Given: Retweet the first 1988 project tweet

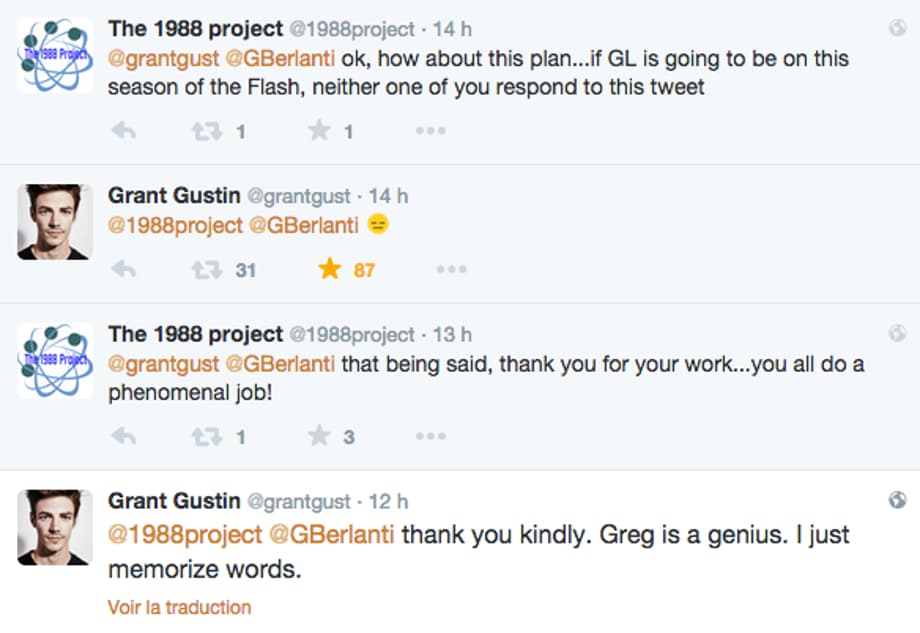Looking at the screenshot, I should (206, 131).
